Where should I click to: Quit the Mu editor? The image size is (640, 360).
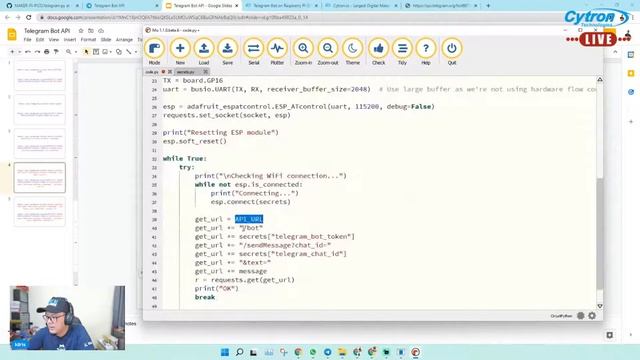[x=451, y=51]
